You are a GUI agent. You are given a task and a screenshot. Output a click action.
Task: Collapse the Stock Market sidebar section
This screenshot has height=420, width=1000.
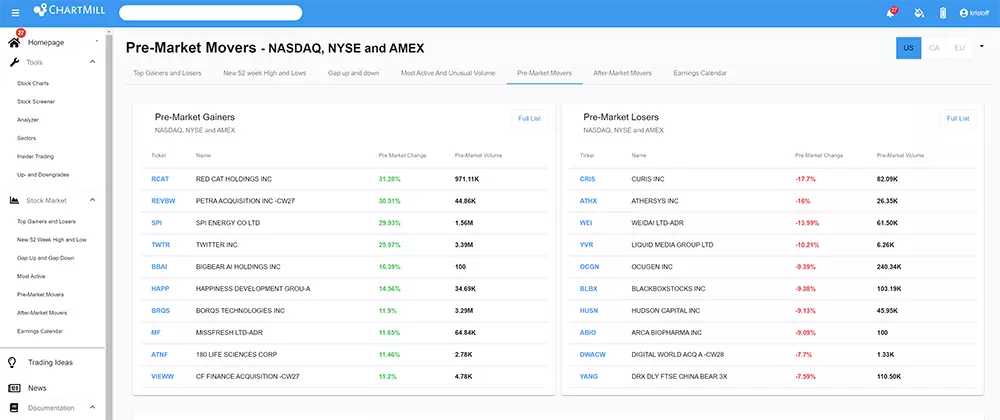tap(92, 200)
